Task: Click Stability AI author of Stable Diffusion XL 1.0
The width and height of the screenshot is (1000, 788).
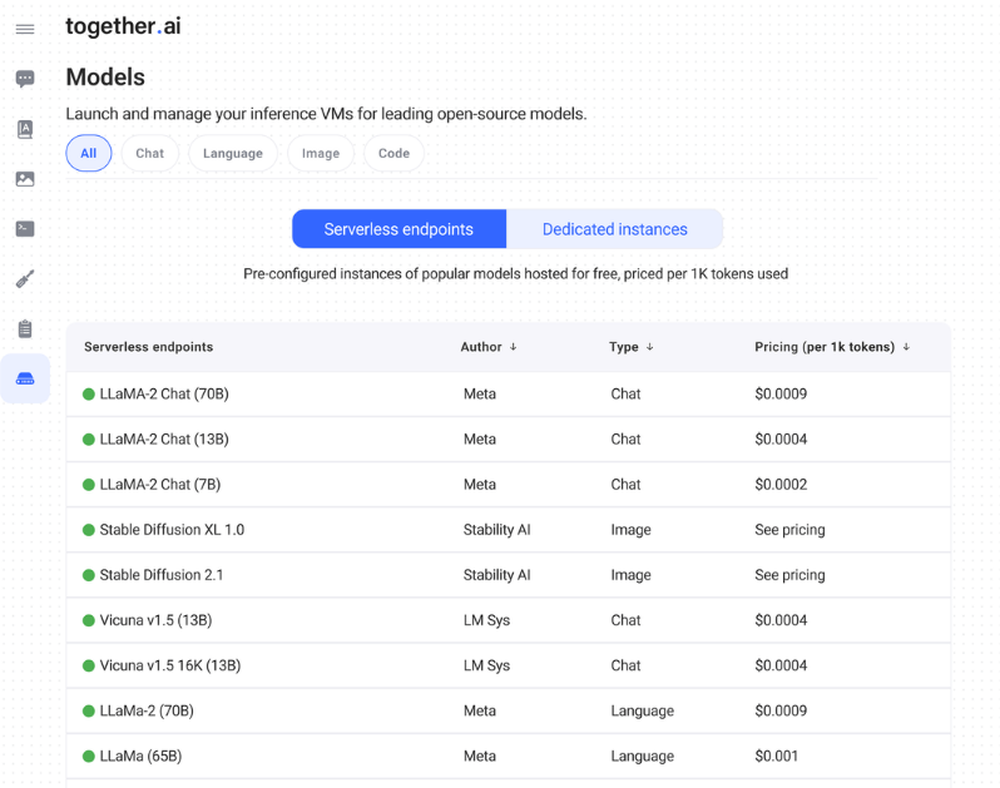Action: pyautogui.click(x=497, y=530)
